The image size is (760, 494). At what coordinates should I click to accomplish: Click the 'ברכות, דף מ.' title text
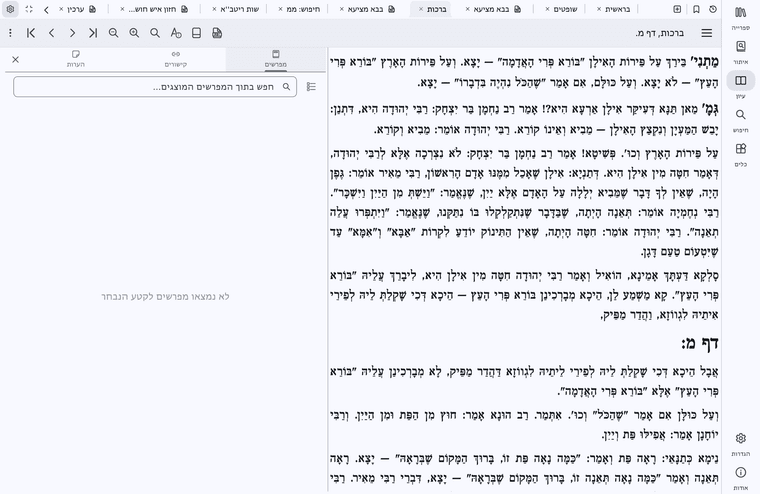(660, 33)
